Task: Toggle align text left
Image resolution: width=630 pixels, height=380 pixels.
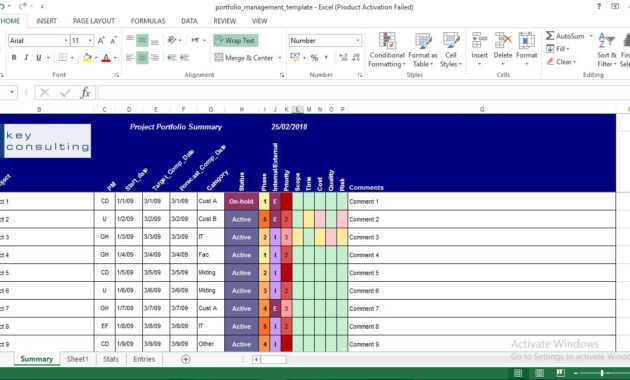Action: click(x=130, y=58)
